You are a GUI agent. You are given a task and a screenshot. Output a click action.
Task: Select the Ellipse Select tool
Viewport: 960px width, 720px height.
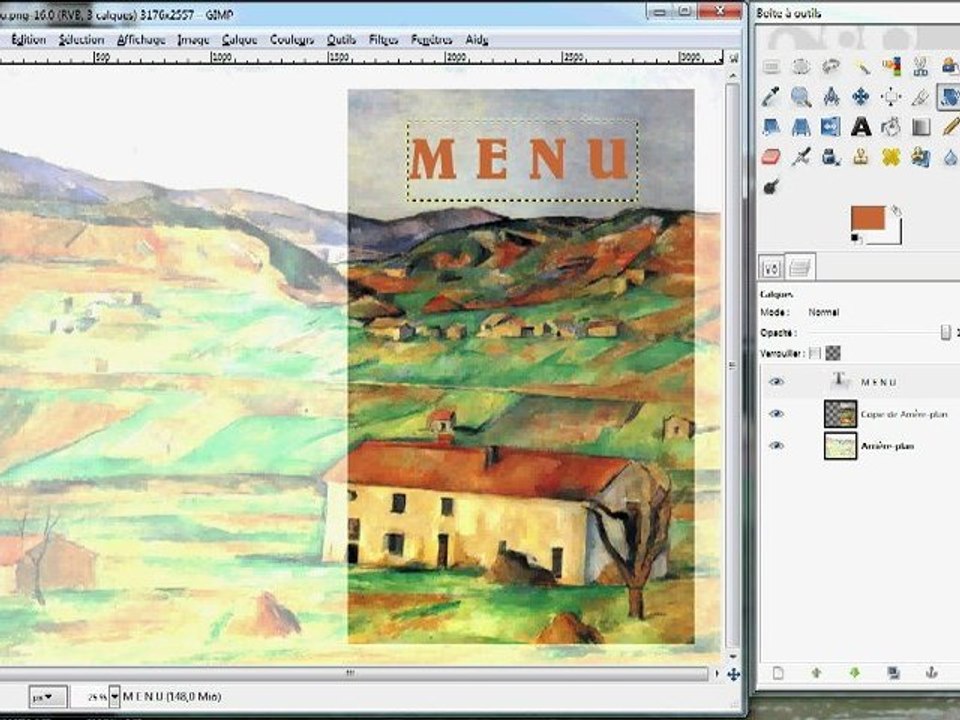click(801, 66)
